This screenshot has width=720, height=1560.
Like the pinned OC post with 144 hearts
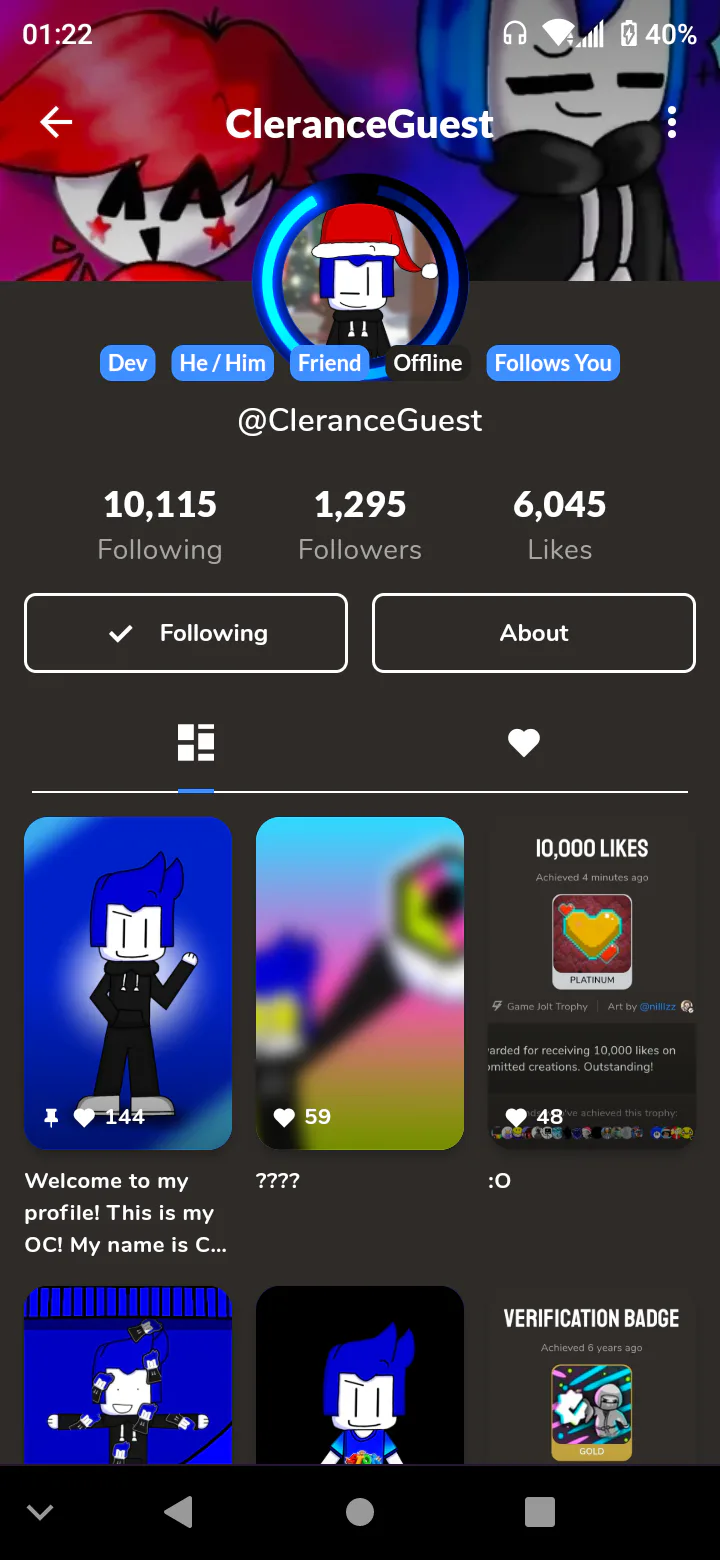point(84,1117)
